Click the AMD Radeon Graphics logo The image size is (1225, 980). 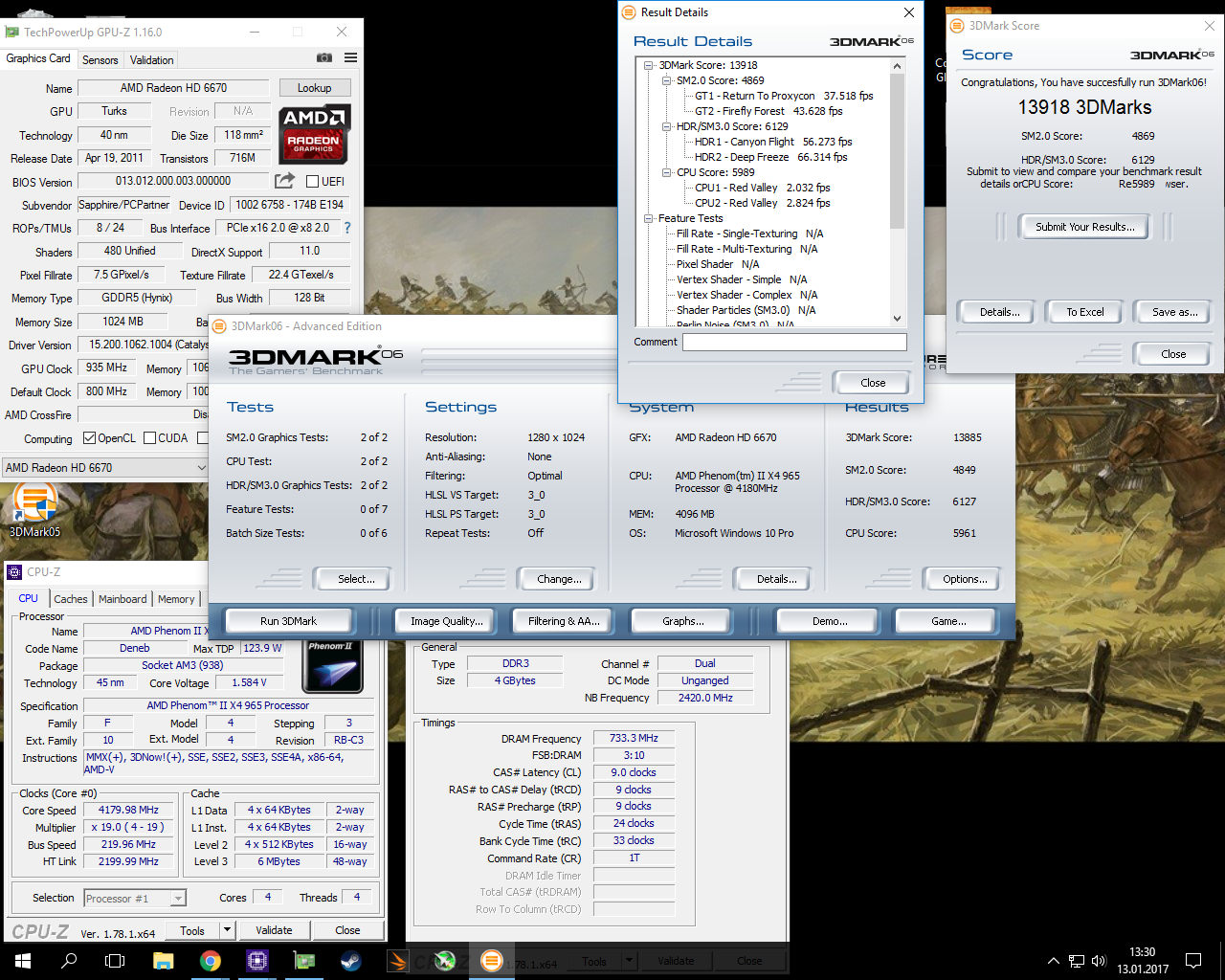[x=315, y=135]
